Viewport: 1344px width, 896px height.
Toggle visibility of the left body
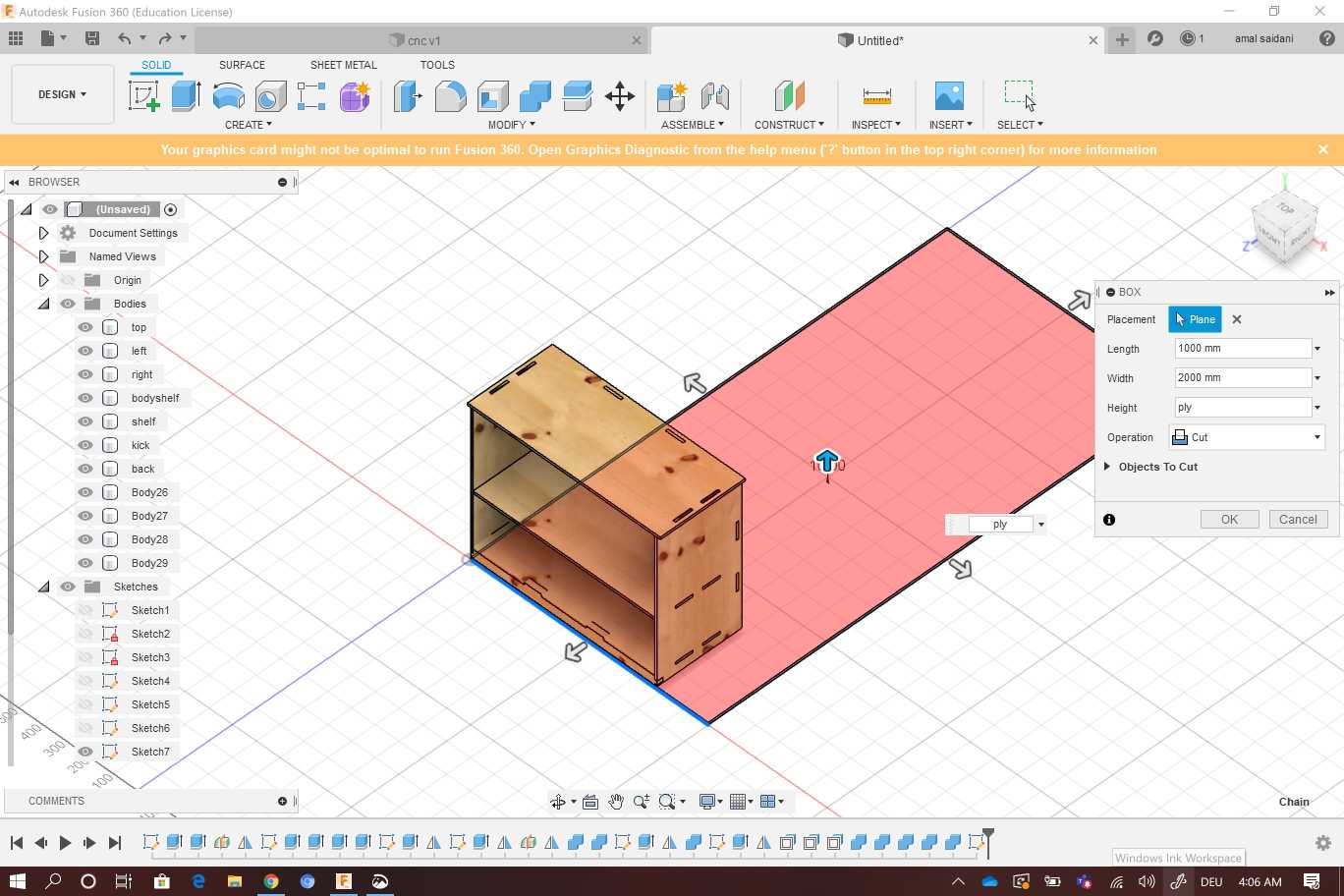coord(85,351)
